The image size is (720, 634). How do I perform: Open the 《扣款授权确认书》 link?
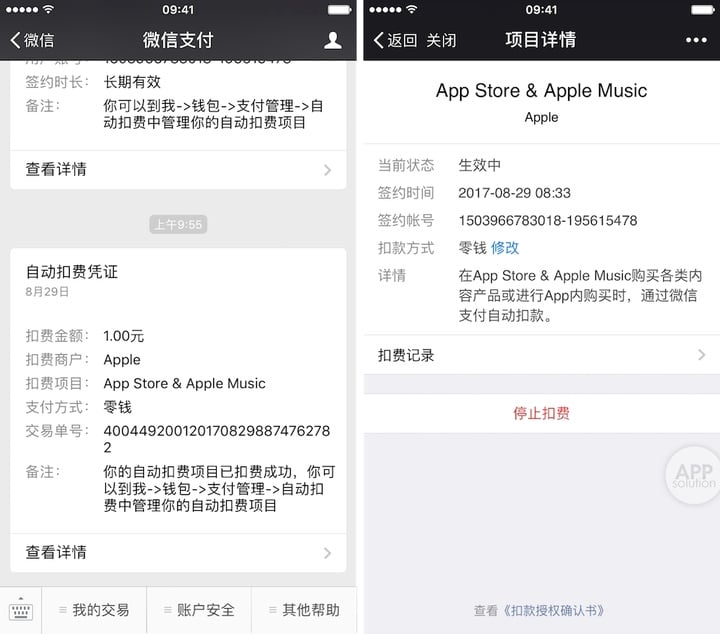(x=553, y=611)
